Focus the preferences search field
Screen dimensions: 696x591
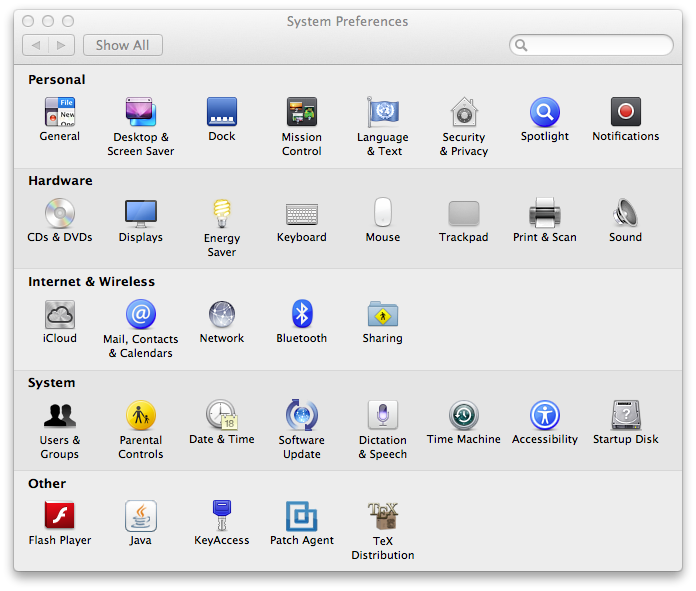(x=591, y=45)
